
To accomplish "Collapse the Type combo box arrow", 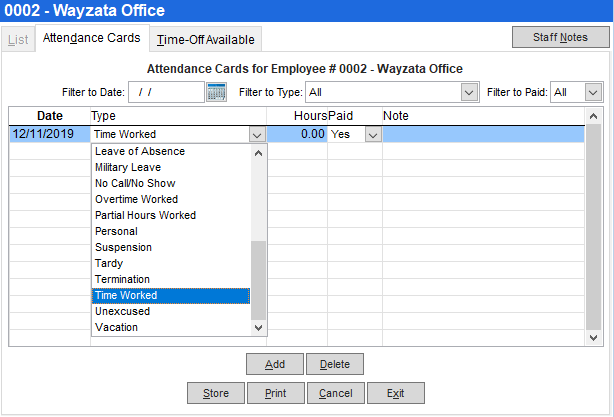I will [258, 134].
